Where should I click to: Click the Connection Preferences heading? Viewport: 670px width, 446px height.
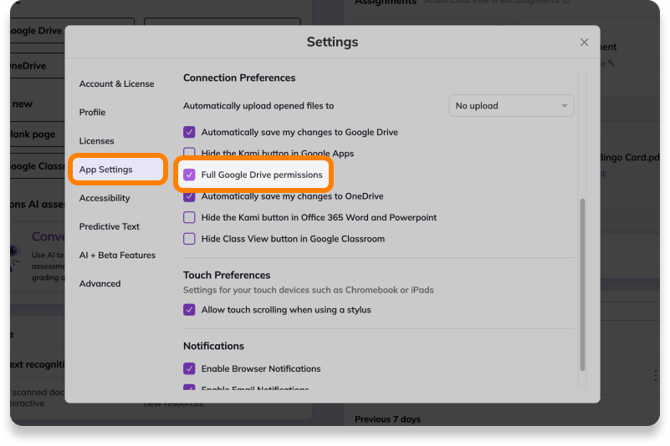239,78
